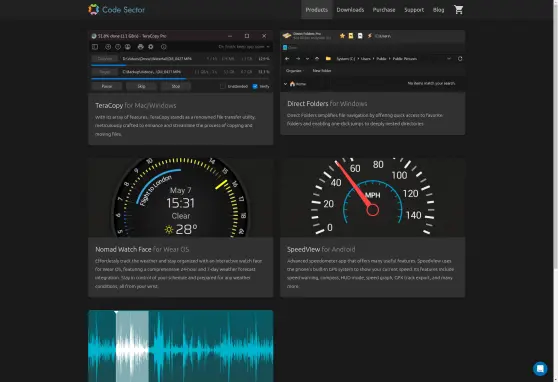The image size is (558, 382).
Task: Expand the address bar history chevron
Action: click(449, 59)
